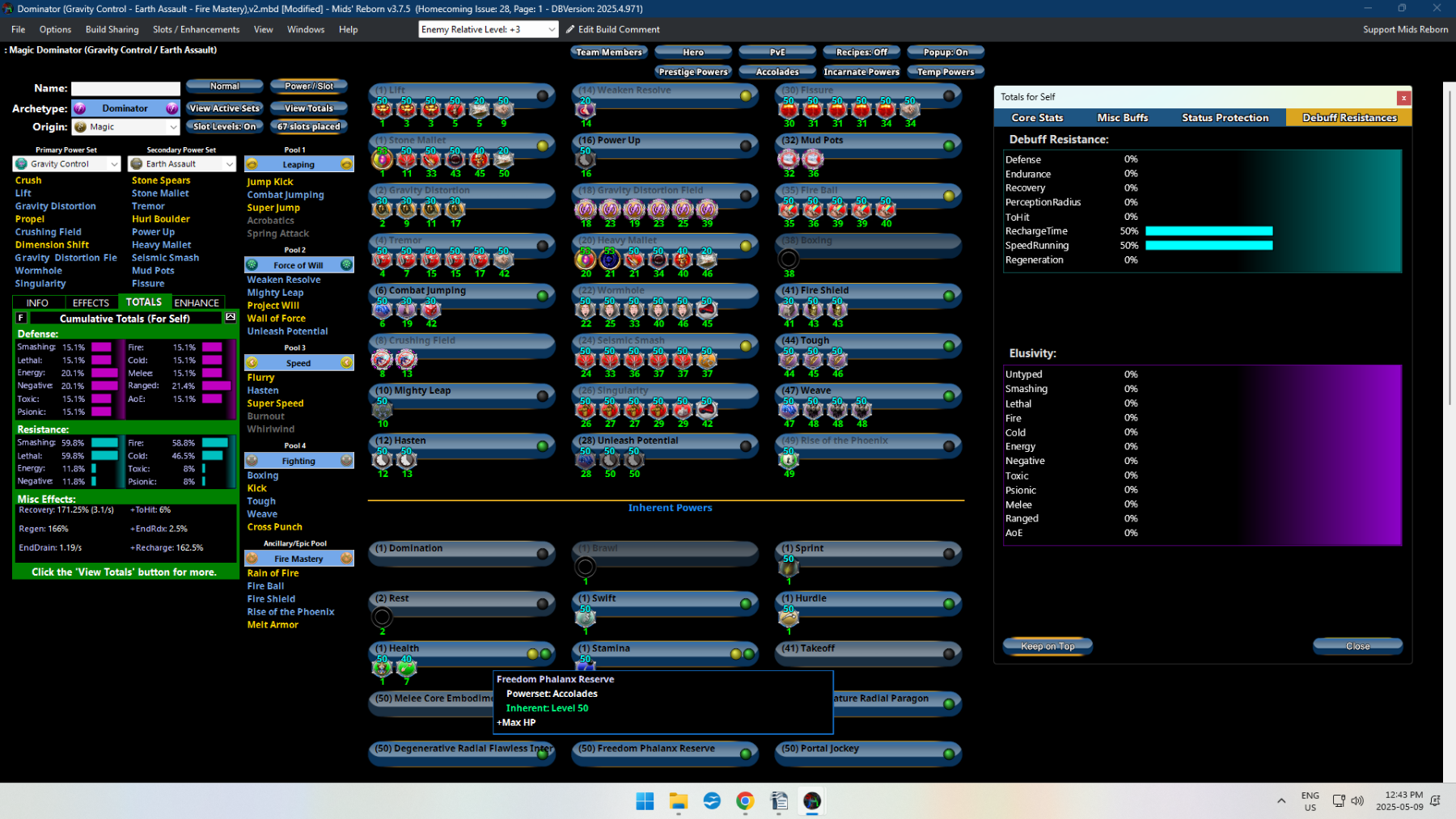Click the Power Up enhancement slot icon
The height and width of the screenshot is (819, 1456).
coord(586,159)
